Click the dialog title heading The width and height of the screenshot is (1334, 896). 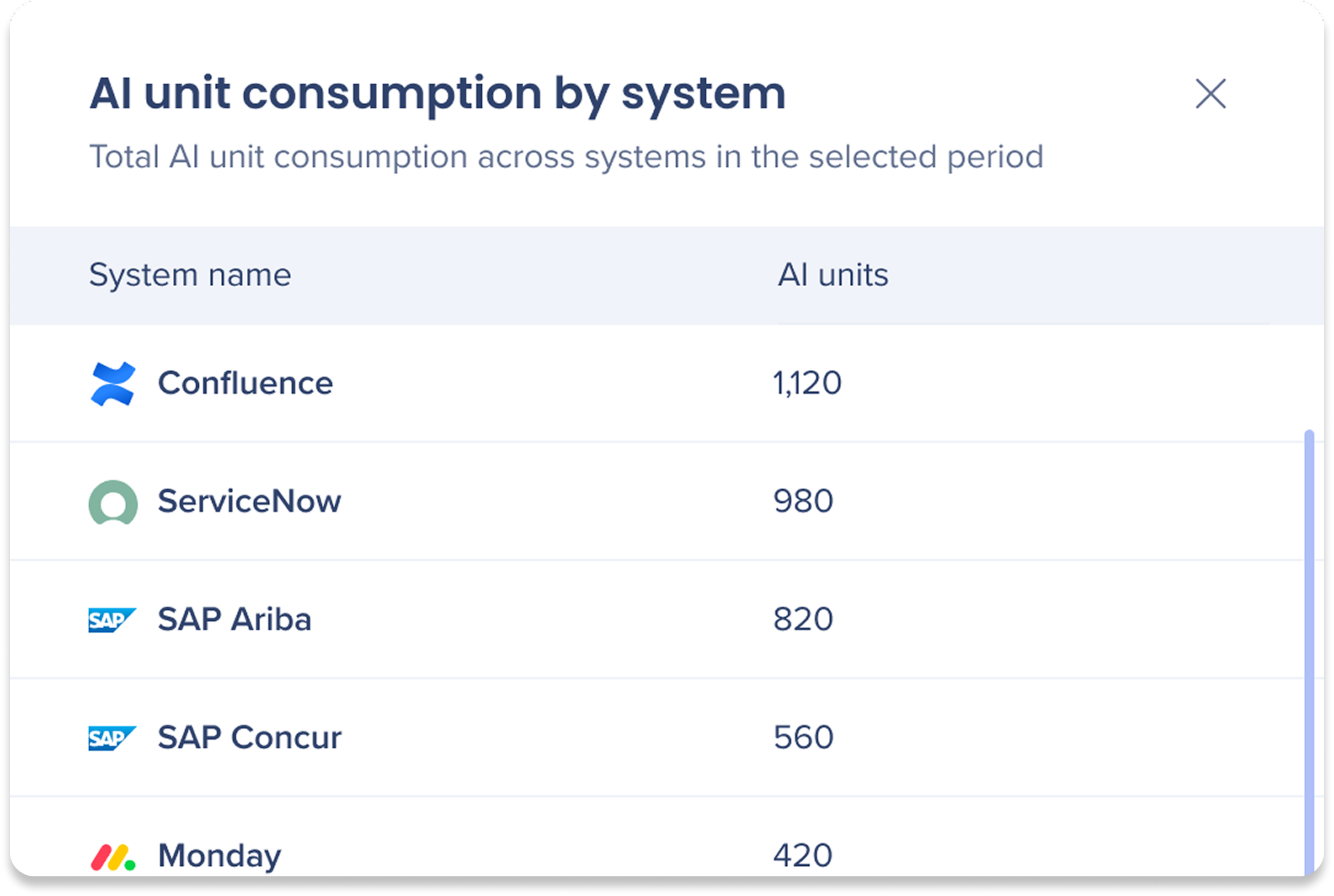(x=437, y=94)
